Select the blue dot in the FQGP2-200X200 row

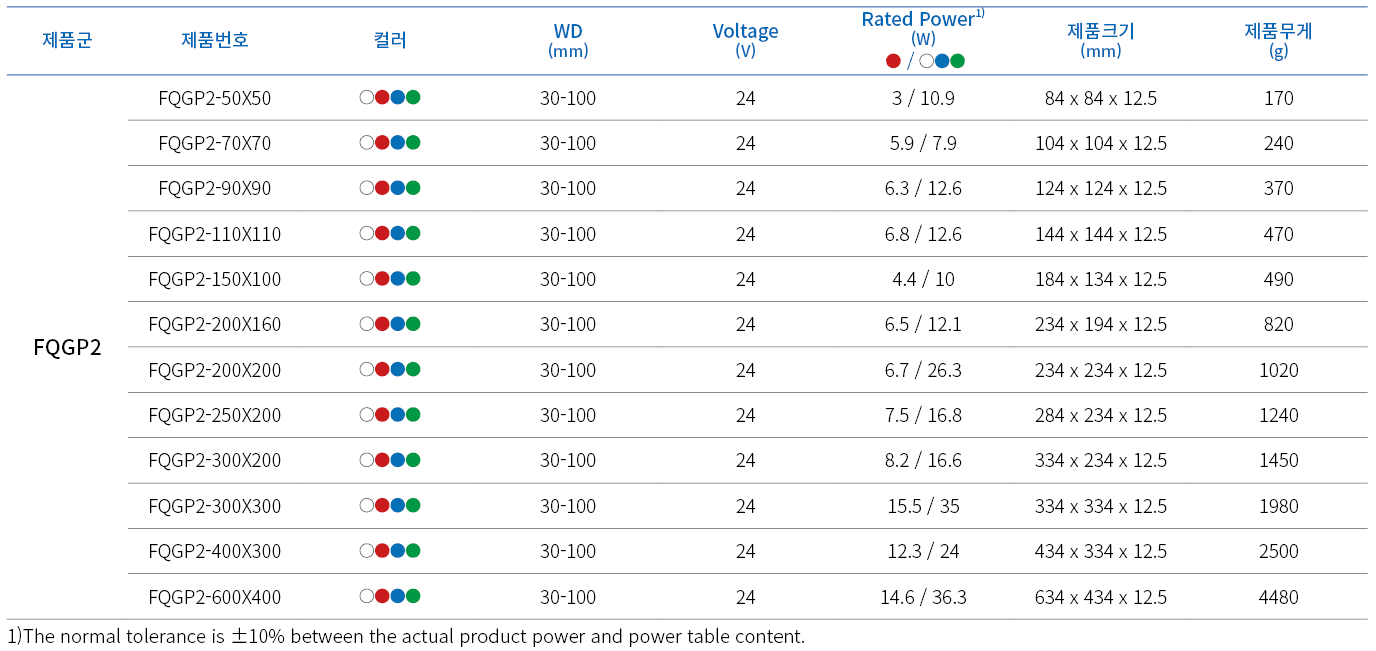[x=398, y=369]
